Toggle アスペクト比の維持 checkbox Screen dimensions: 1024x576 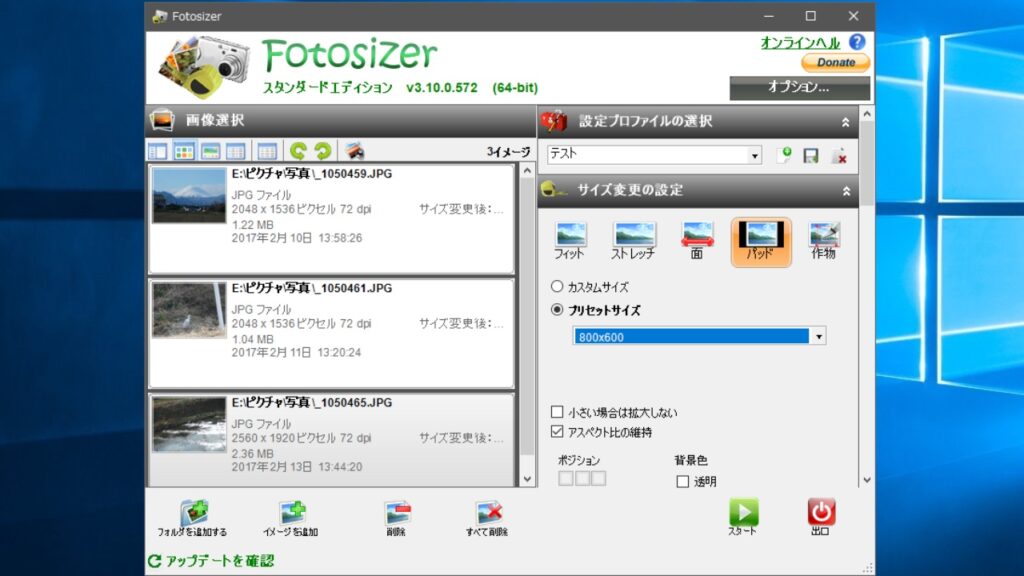pyautogui.click(x=557, y=432)
